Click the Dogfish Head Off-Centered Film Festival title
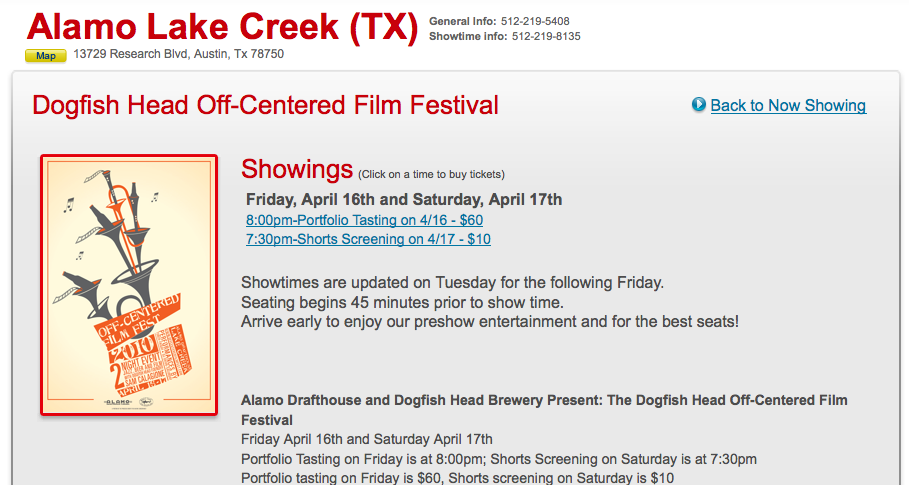Screen dimensions: 909x485 (x=266, y=105)
